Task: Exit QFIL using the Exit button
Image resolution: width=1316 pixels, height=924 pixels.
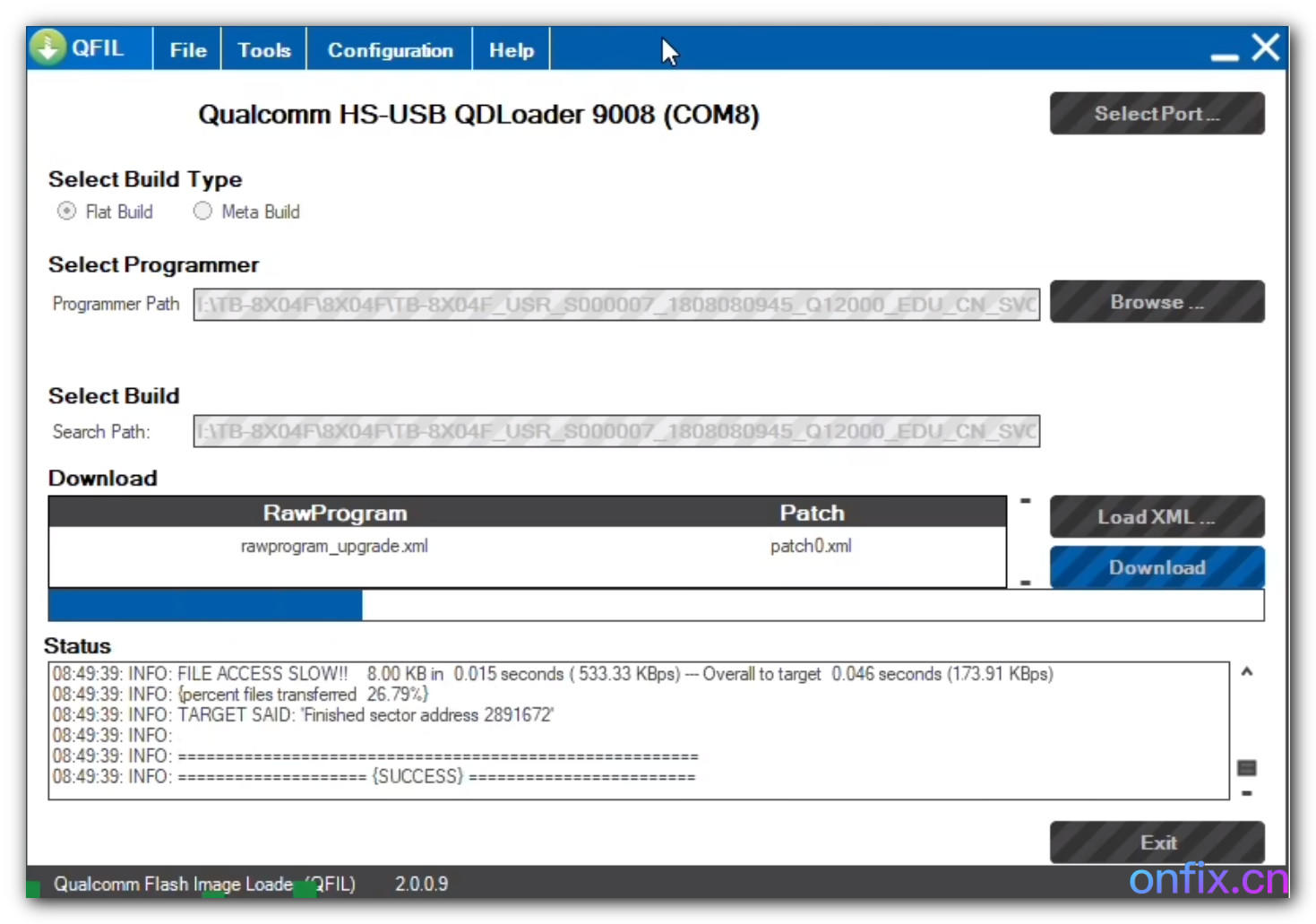Action: coord(1157,842)
